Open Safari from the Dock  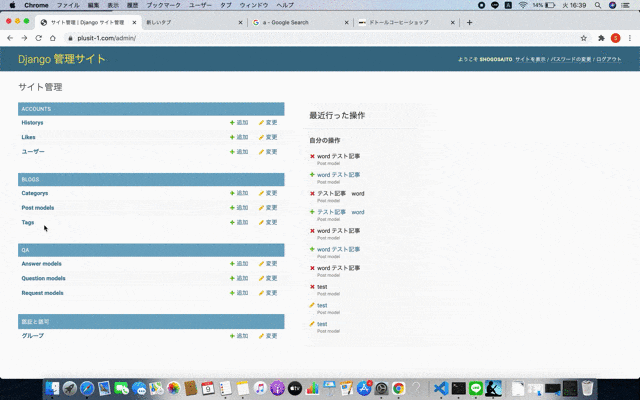87,388
